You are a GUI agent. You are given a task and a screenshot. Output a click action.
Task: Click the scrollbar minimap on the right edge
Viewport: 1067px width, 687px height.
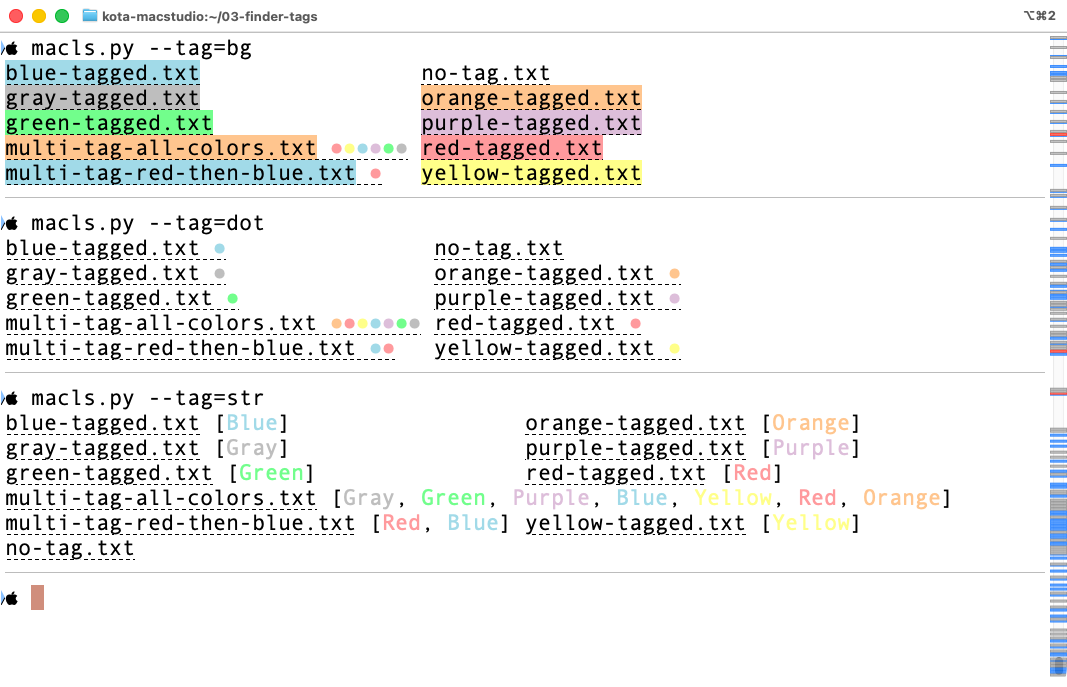click(1058, 354)
